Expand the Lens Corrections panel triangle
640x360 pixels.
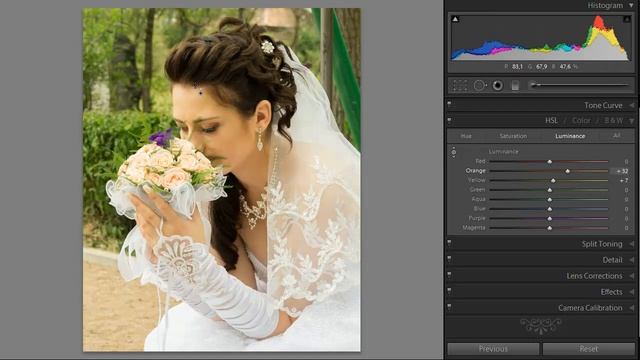tap(631, 276)
